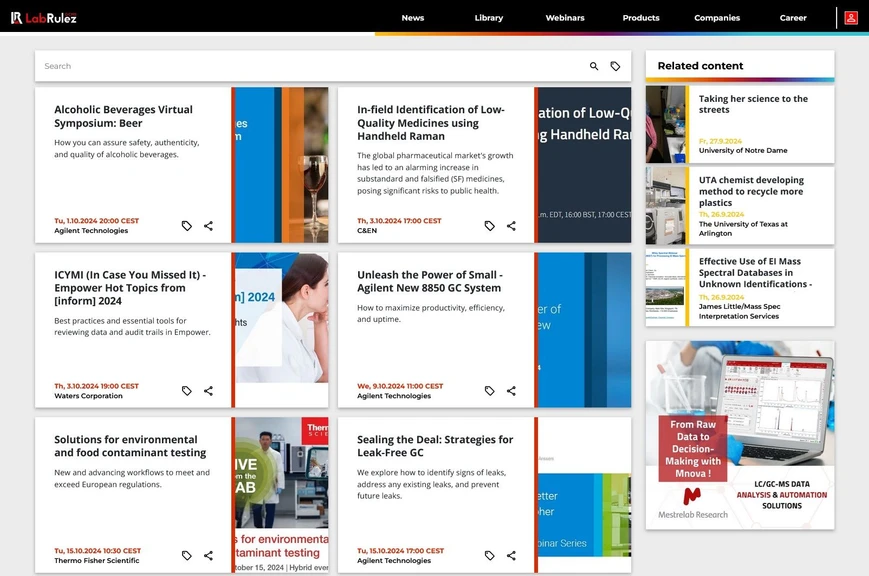Image resolution: width=869 pixels, height=576 pixels.
Task: Click tag icon on environmental testing card
Action: 187,555
